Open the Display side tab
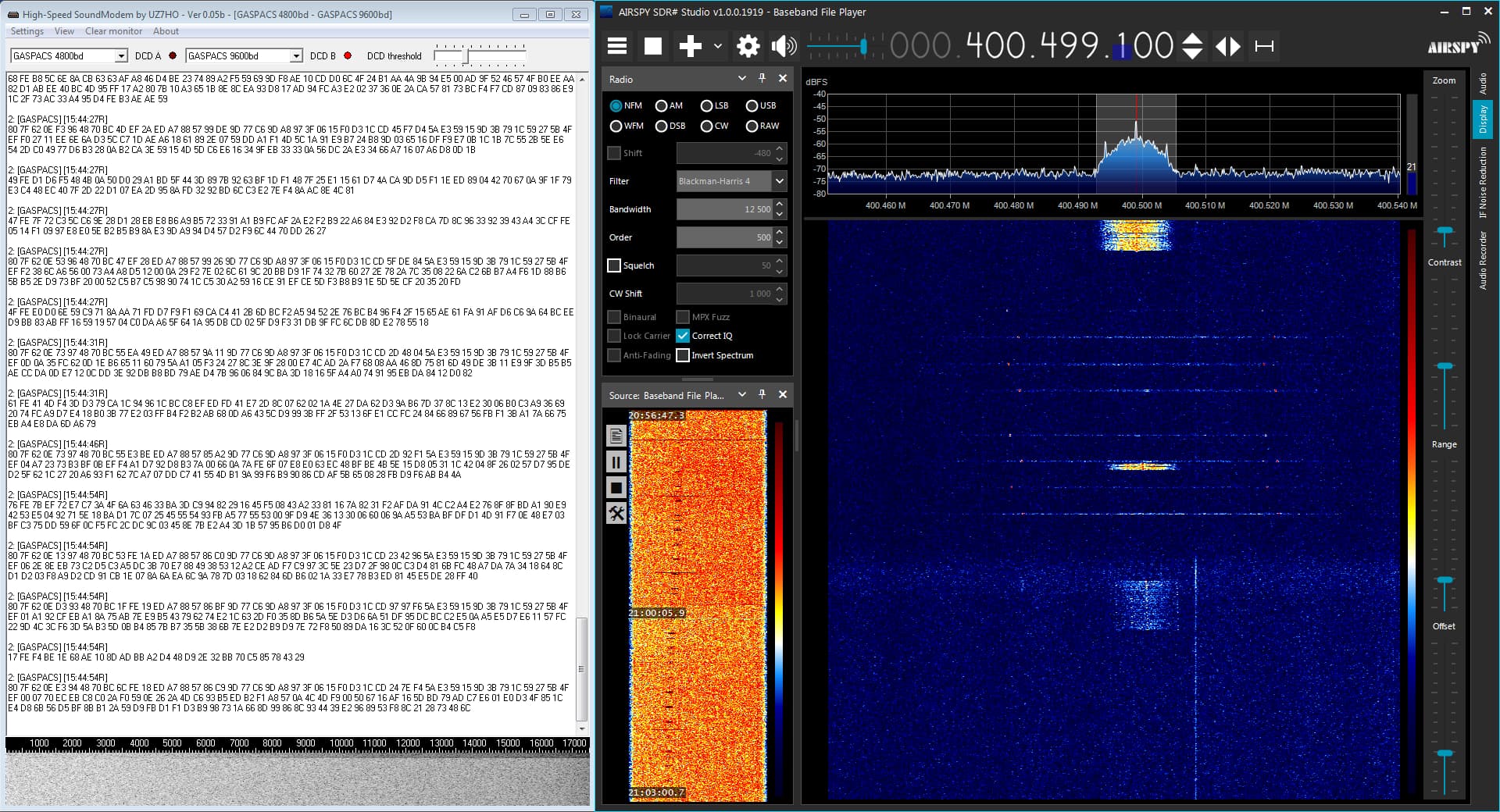Image resolution: width=1500 pixels, height=812 pixels. [1482, 119]
